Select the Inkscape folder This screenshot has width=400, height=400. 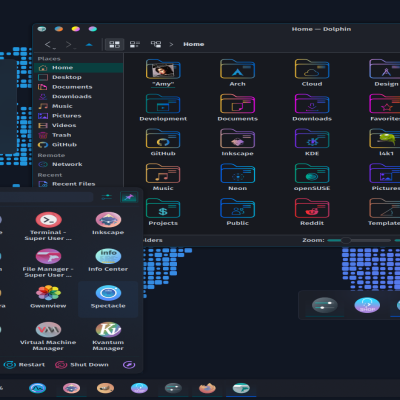coord(237,142)
